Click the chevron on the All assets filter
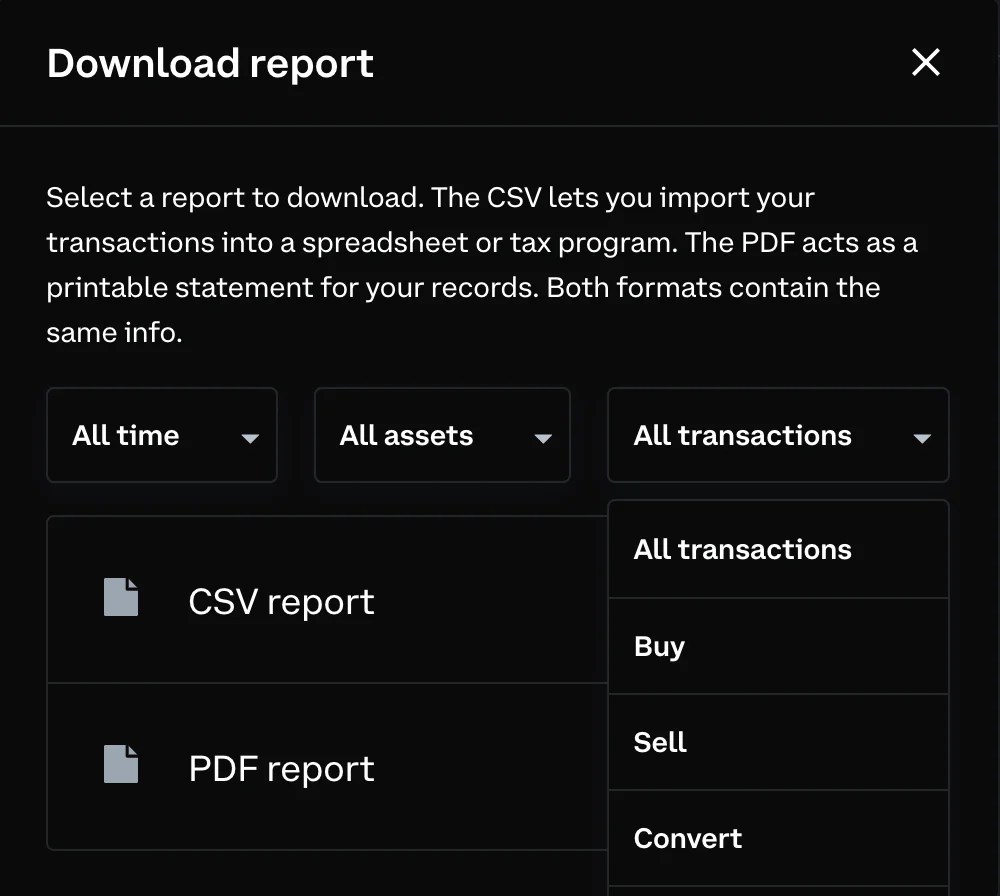The image size is (1000, 896). tap(541, 437)
